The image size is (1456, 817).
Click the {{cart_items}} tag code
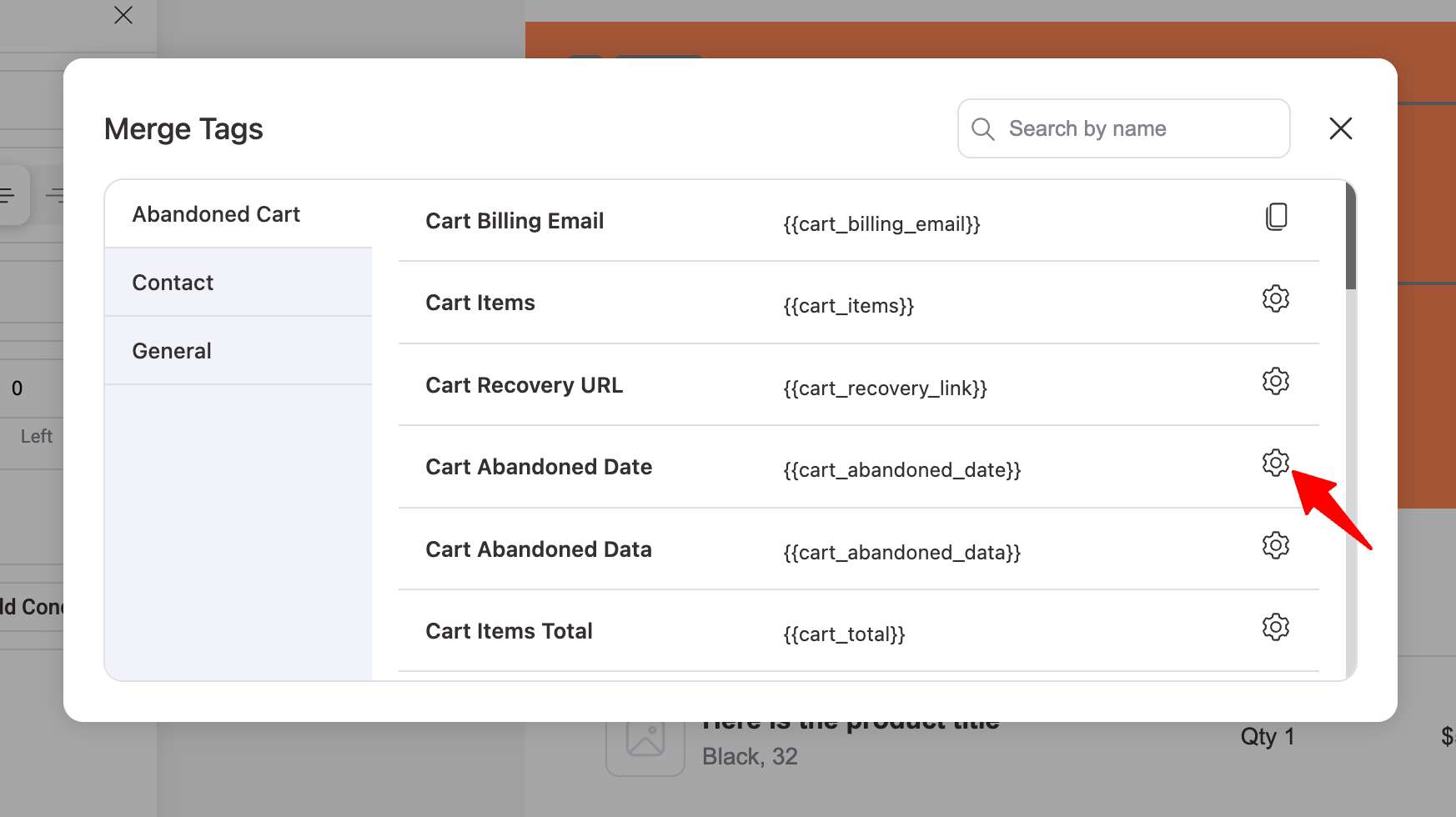[848, 306]
